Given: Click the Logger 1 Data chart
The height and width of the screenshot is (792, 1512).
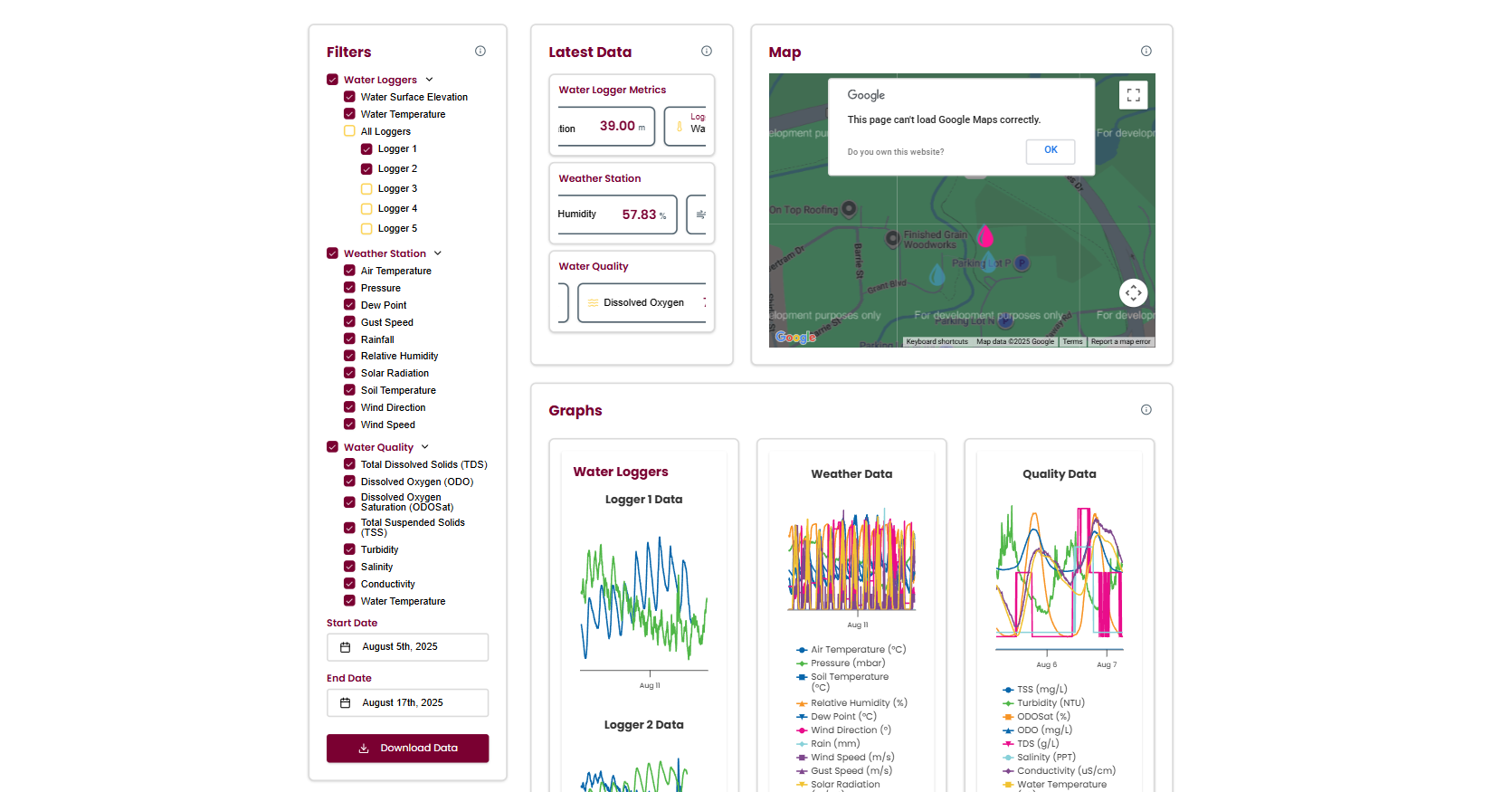Looking at the screenshot, I should point(643,602).
